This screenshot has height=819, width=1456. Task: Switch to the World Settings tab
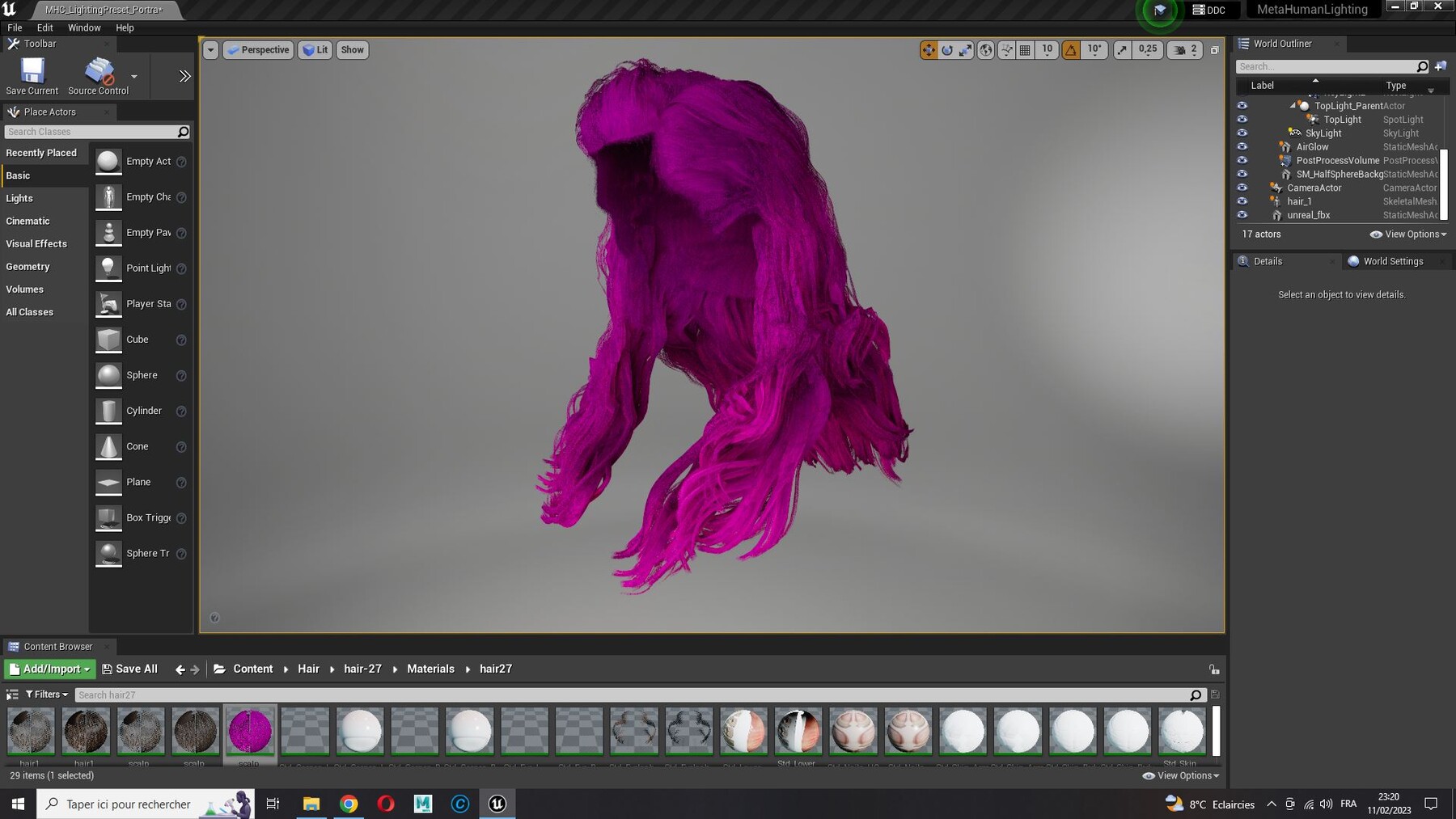click(1393, 261)
